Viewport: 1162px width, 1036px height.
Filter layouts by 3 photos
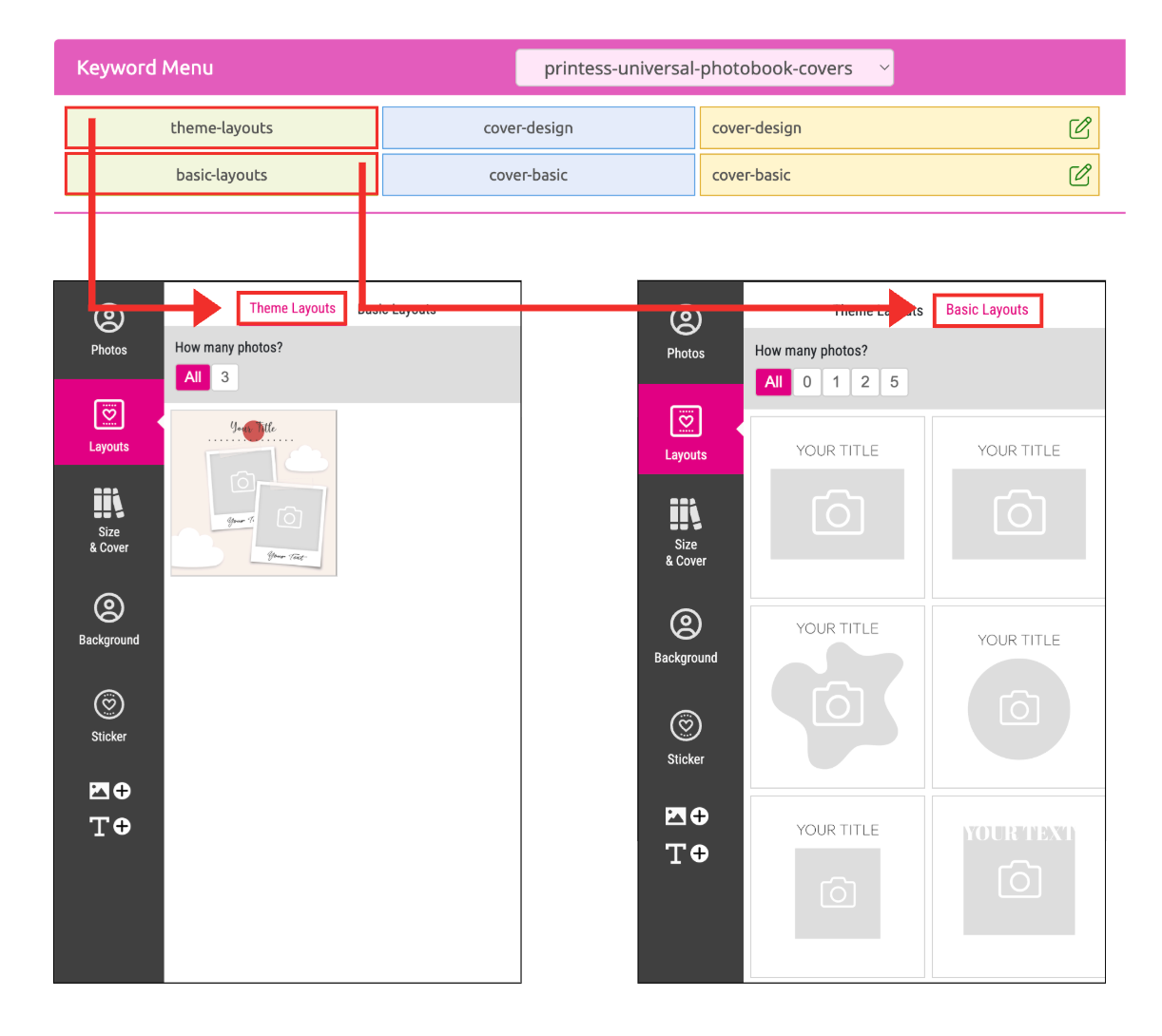click(x=224, y=377)
